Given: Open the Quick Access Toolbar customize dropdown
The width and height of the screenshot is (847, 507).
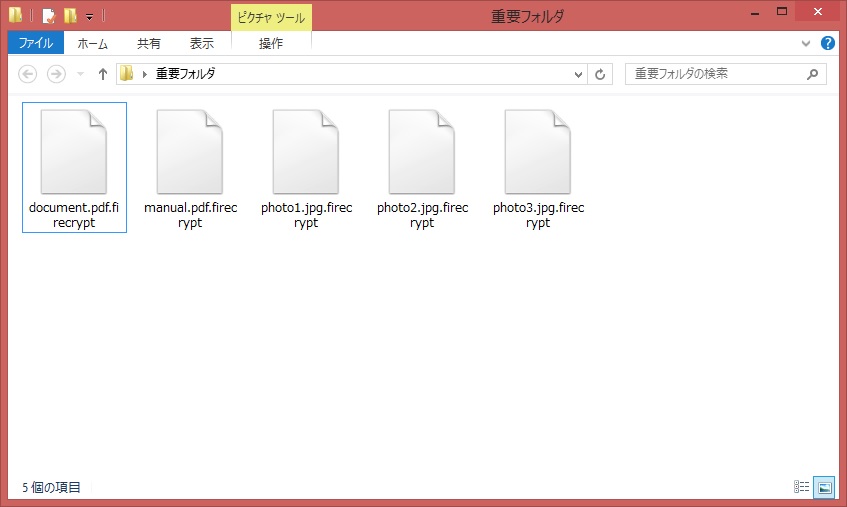Looking at the screenshot, I should coord(90,17).
